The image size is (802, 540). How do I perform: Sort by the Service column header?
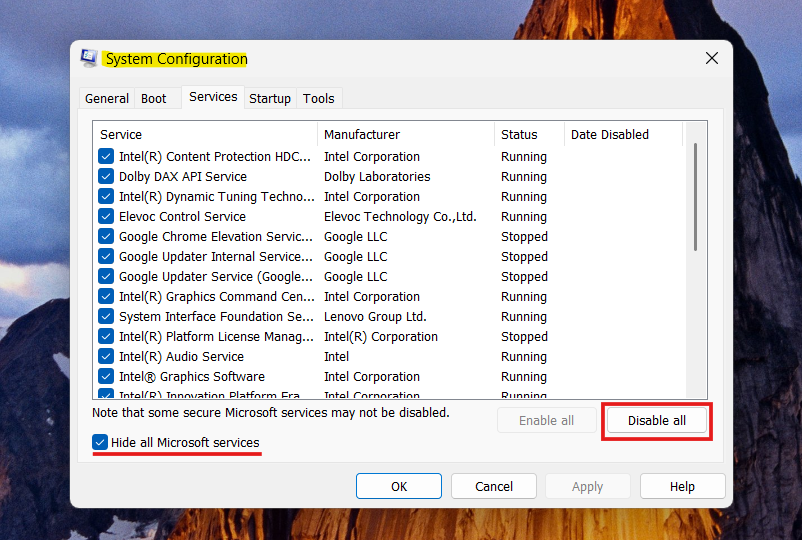[x=205, y=134]
